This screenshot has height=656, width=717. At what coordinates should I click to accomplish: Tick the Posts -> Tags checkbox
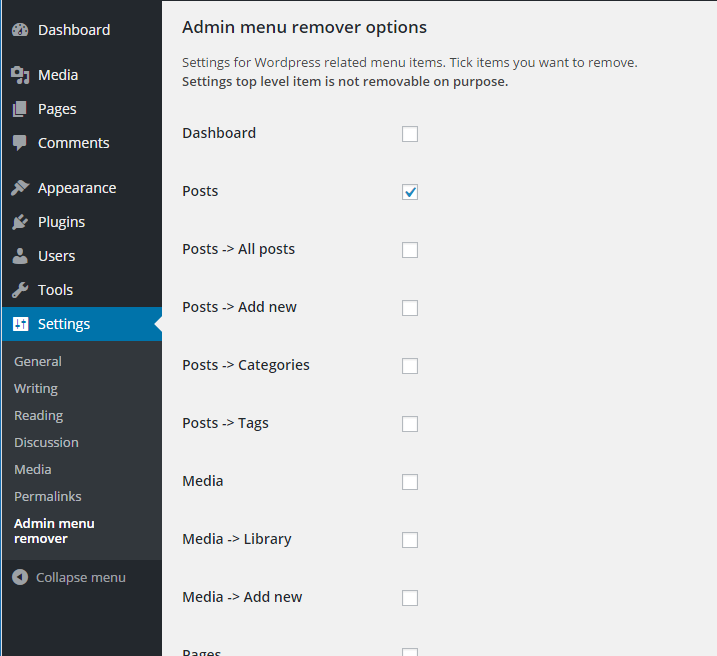(410, 424)
